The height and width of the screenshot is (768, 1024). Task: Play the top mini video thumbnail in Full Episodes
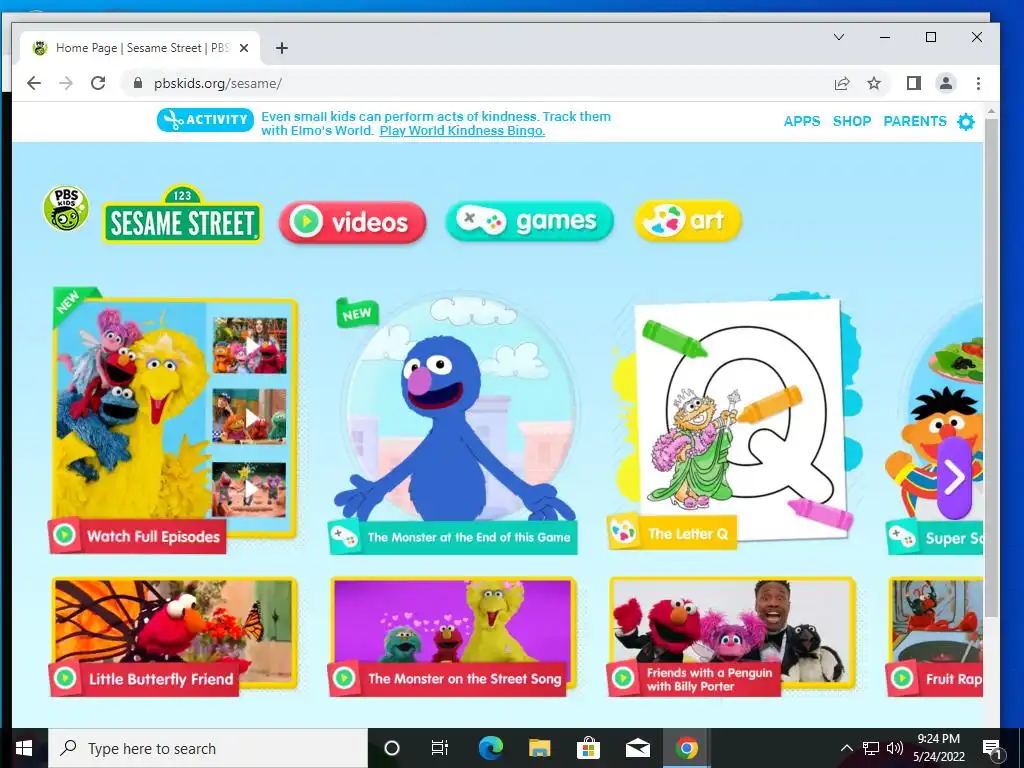coord(250,345)
